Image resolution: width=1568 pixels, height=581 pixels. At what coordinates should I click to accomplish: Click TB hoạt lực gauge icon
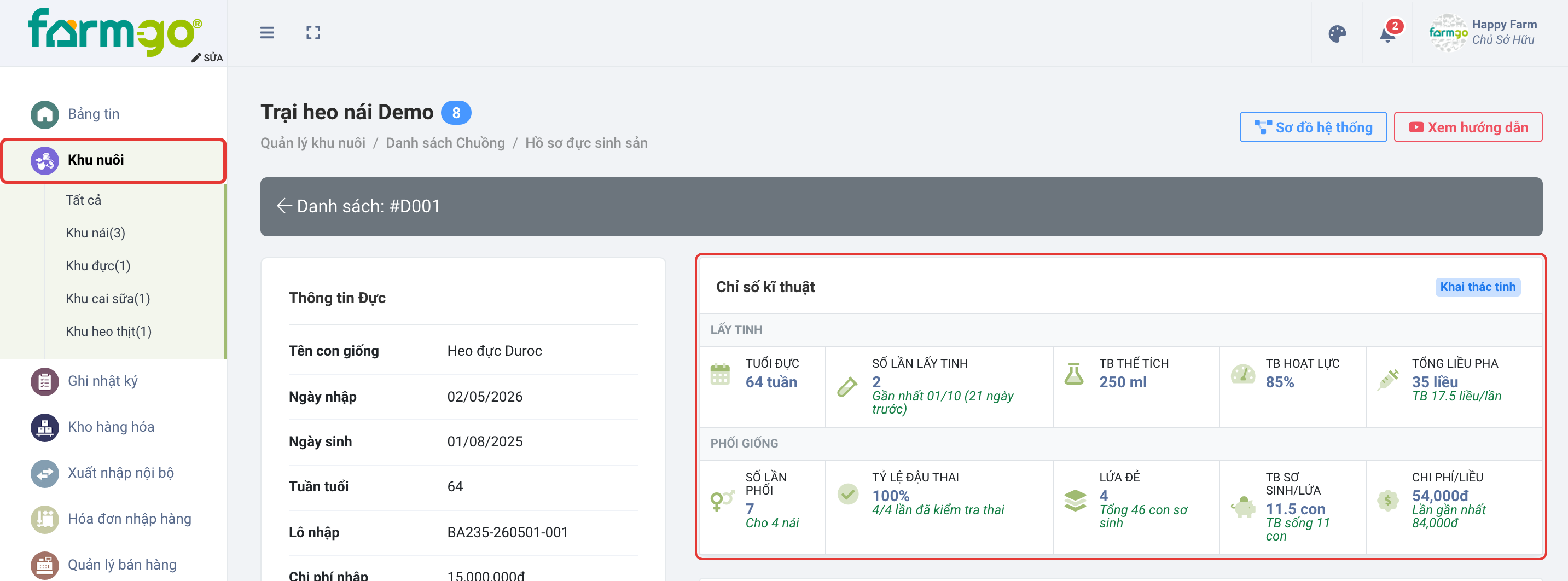point(1242,374)
